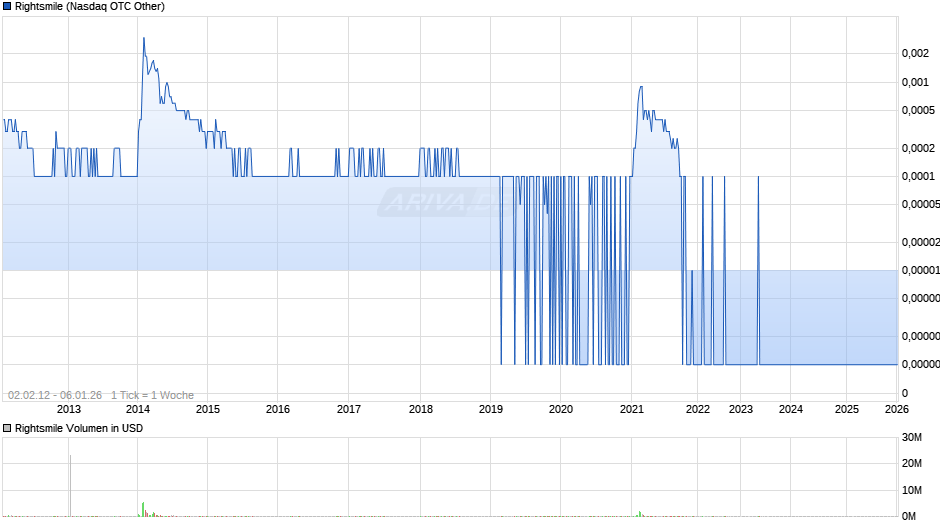940x526 pixels.
Task: Click the '0,002' price axis value
Action: (x=915, y=53)
